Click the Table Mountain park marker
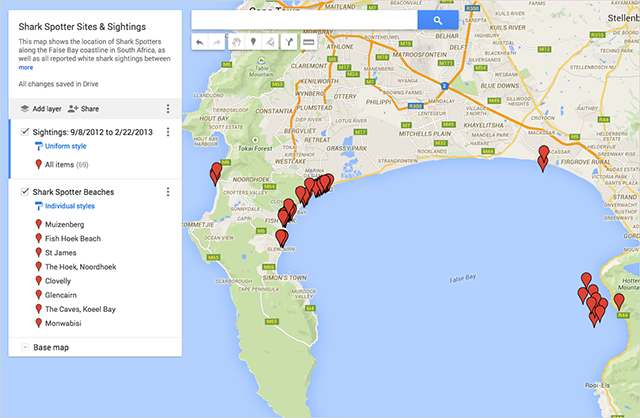The image size is (640, 418). (x=261, y=60)
